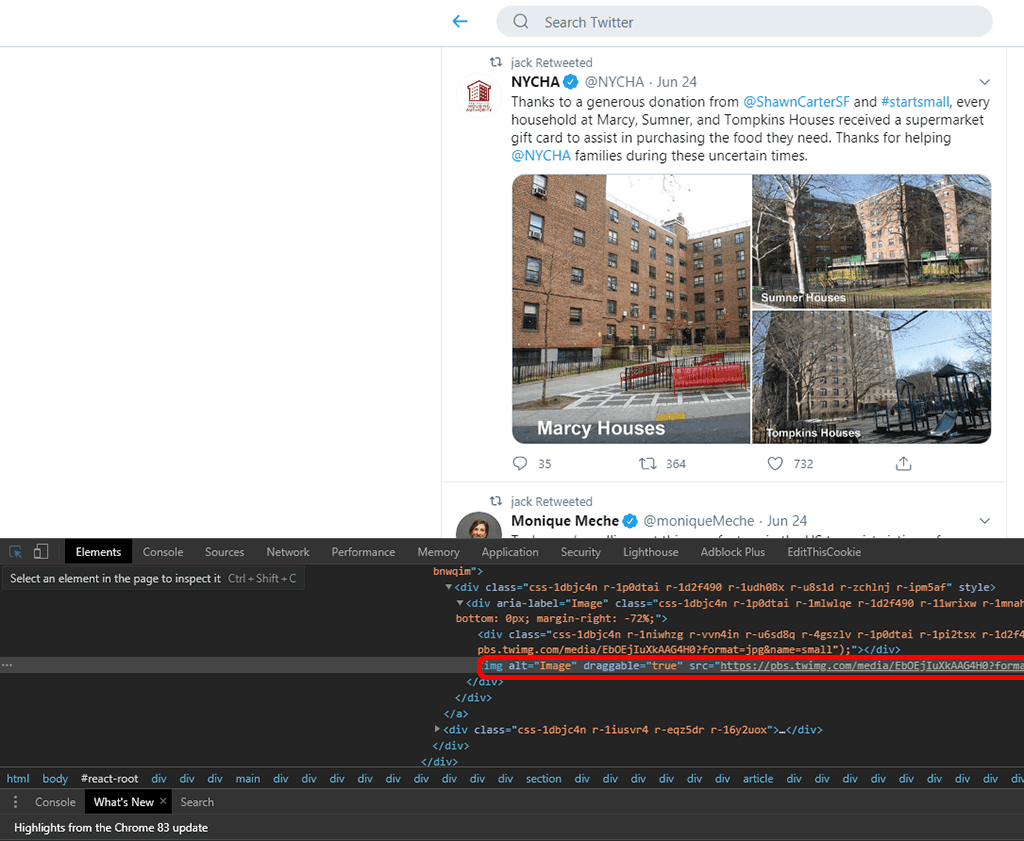Image resolution: width=1024 pixels, height=841 pixels.
Task: Expand the div with class r-1iusvr4
Action: pos(437,729)
